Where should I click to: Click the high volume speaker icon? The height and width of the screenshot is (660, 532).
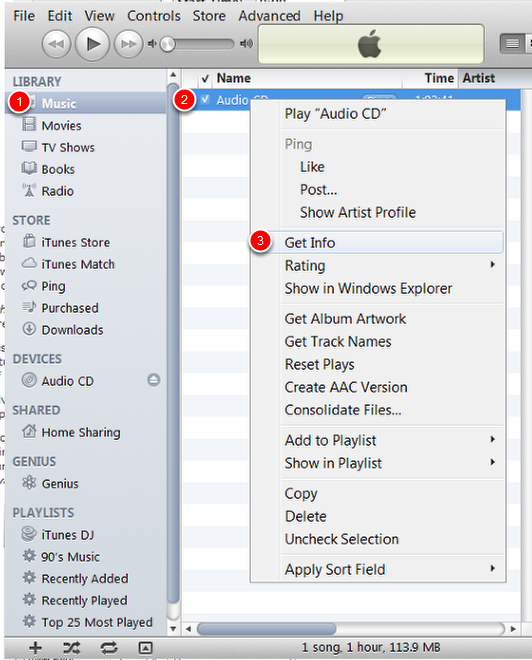point(246,44)
